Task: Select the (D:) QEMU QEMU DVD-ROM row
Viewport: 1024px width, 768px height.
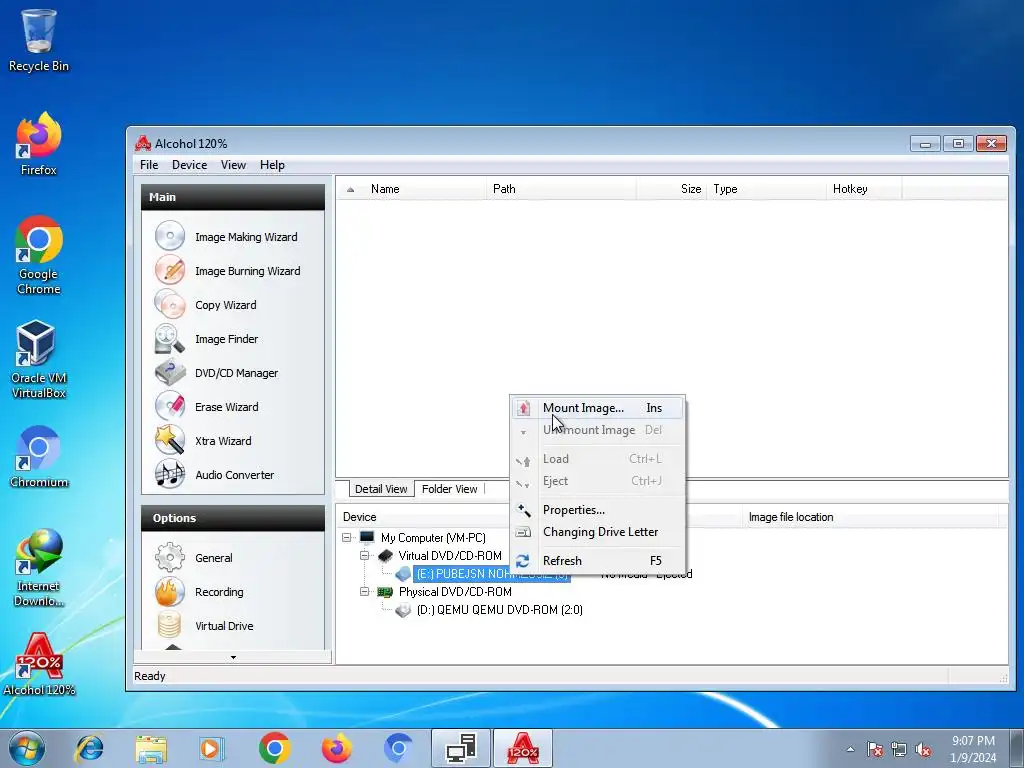Action: [500, 610]
